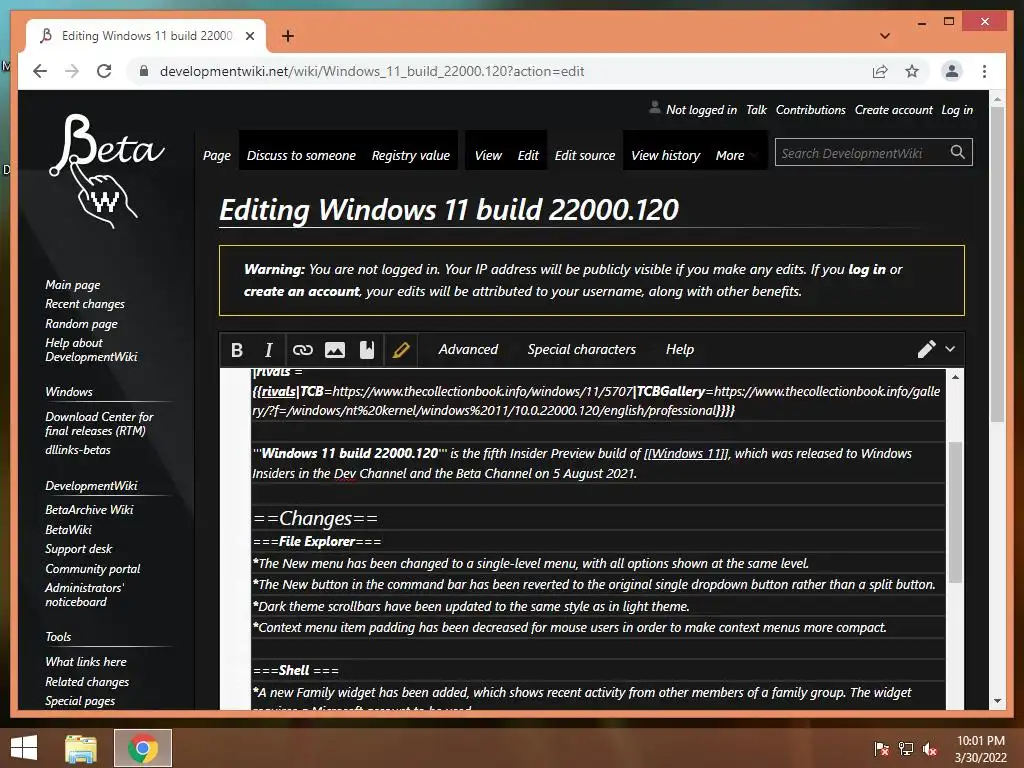
Task: Open Download Center for final releases
Action: [x=99, y=423]
